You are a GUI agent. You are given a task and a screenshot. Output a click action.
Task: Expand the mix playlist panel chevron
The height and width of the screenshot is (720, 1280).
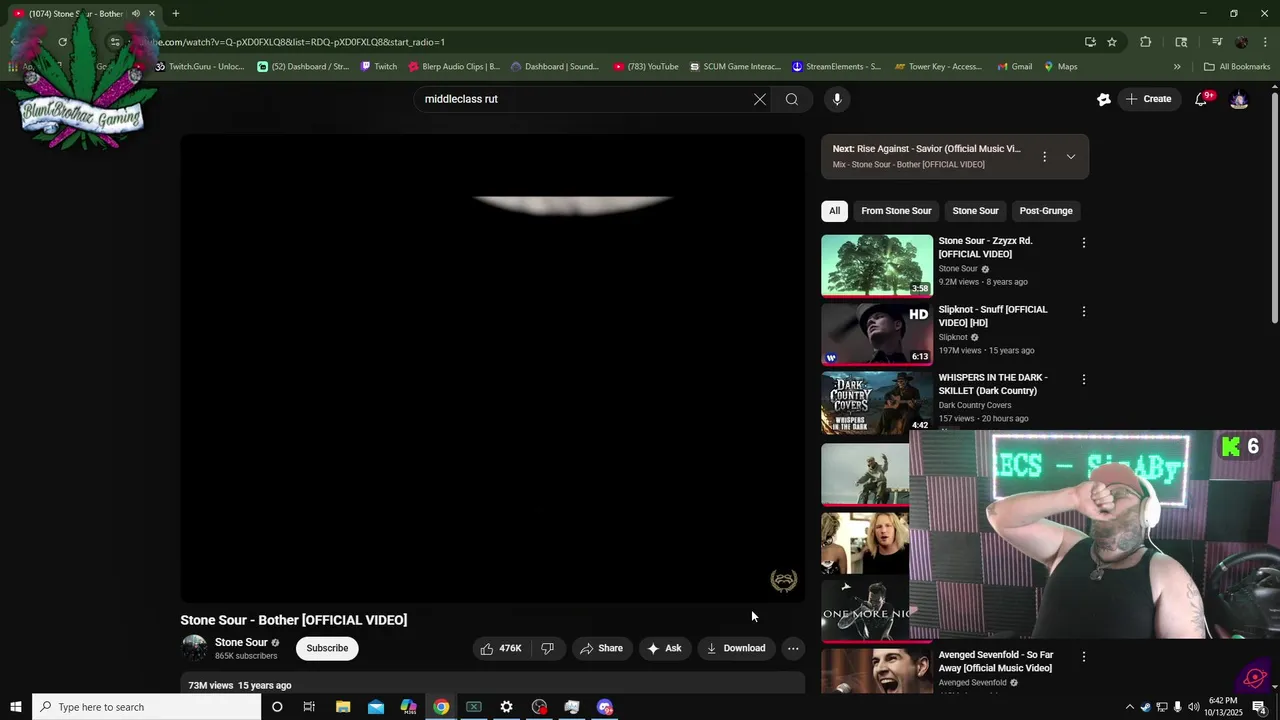[x=1071, y=157]
